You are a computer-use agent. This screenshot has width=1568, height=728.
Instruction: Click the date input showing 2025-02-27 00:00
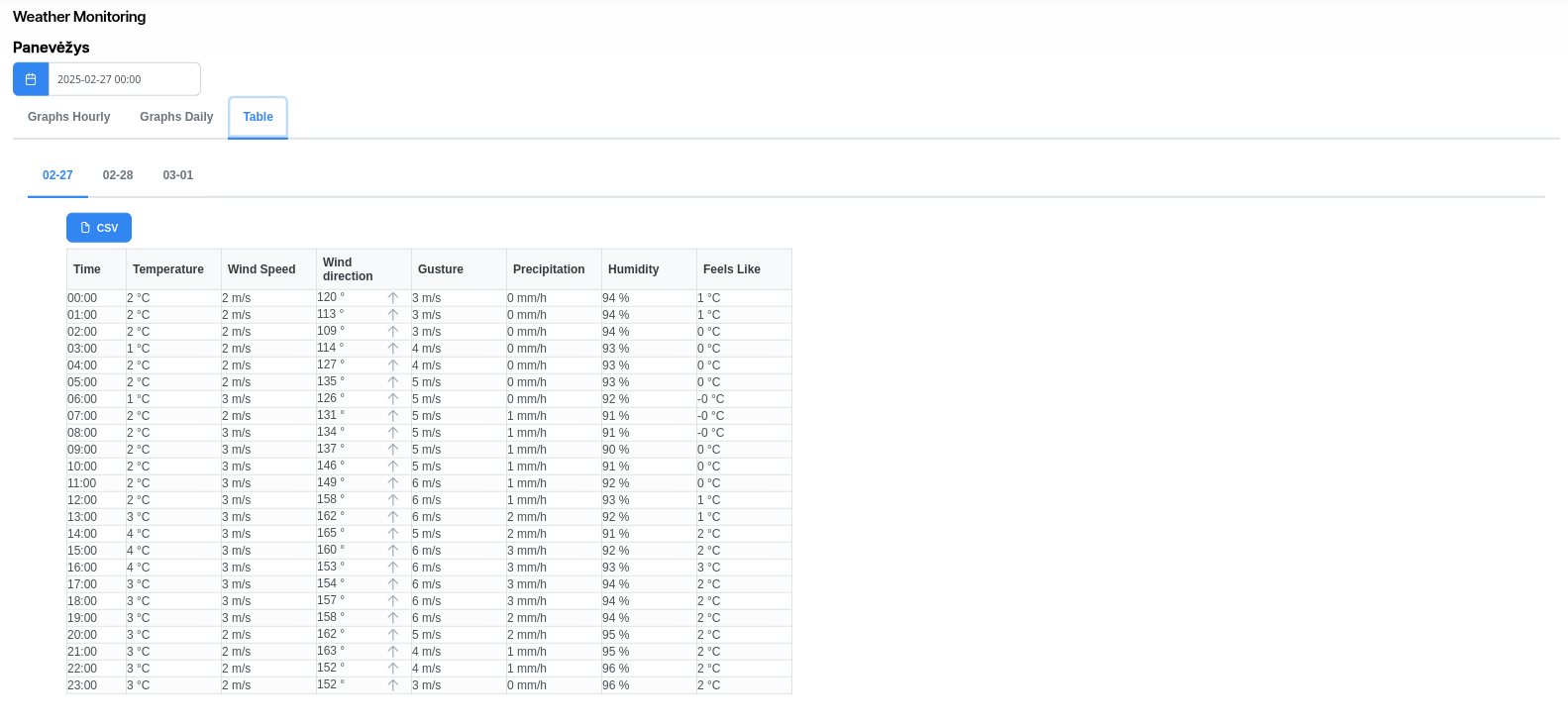(124, 79)
